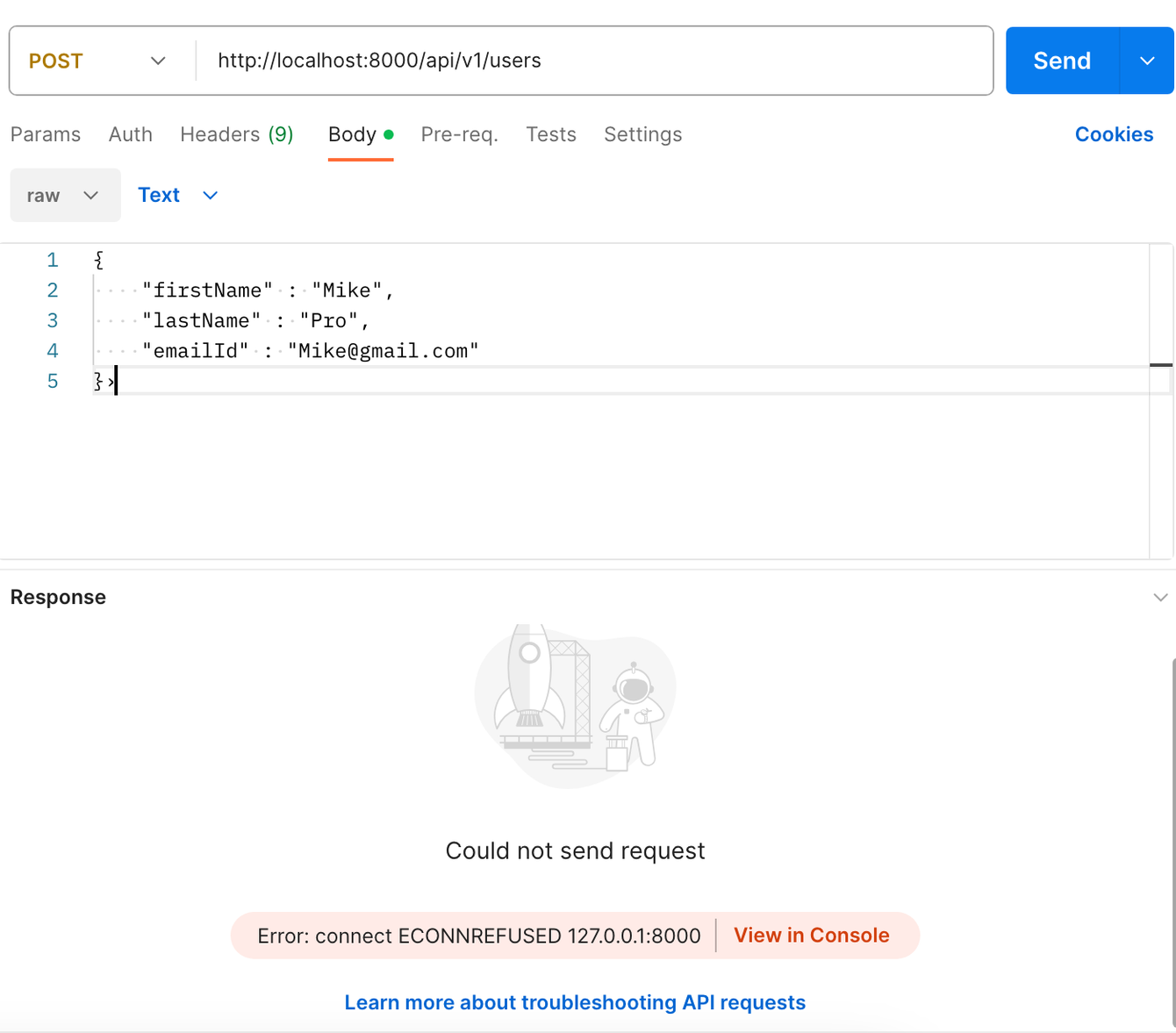Viewport: 1176px width, 1033px height.
Task: Open the Headers (9) tab
Action: 237,134
